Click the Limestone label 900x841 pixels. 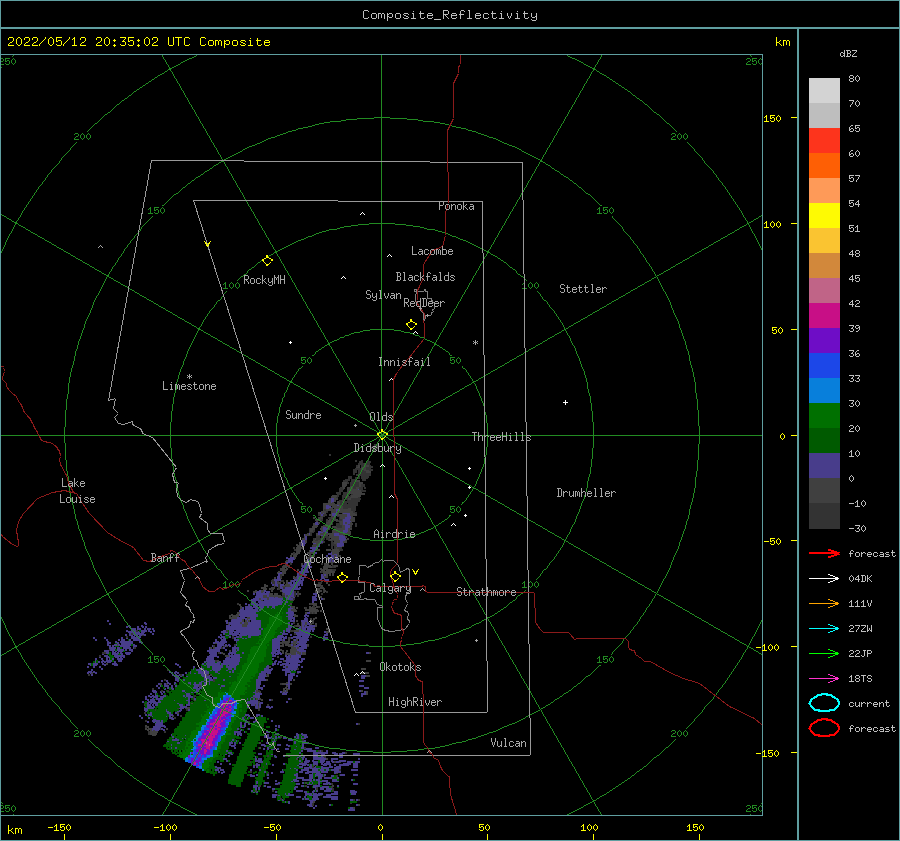(x=189, y=386)
